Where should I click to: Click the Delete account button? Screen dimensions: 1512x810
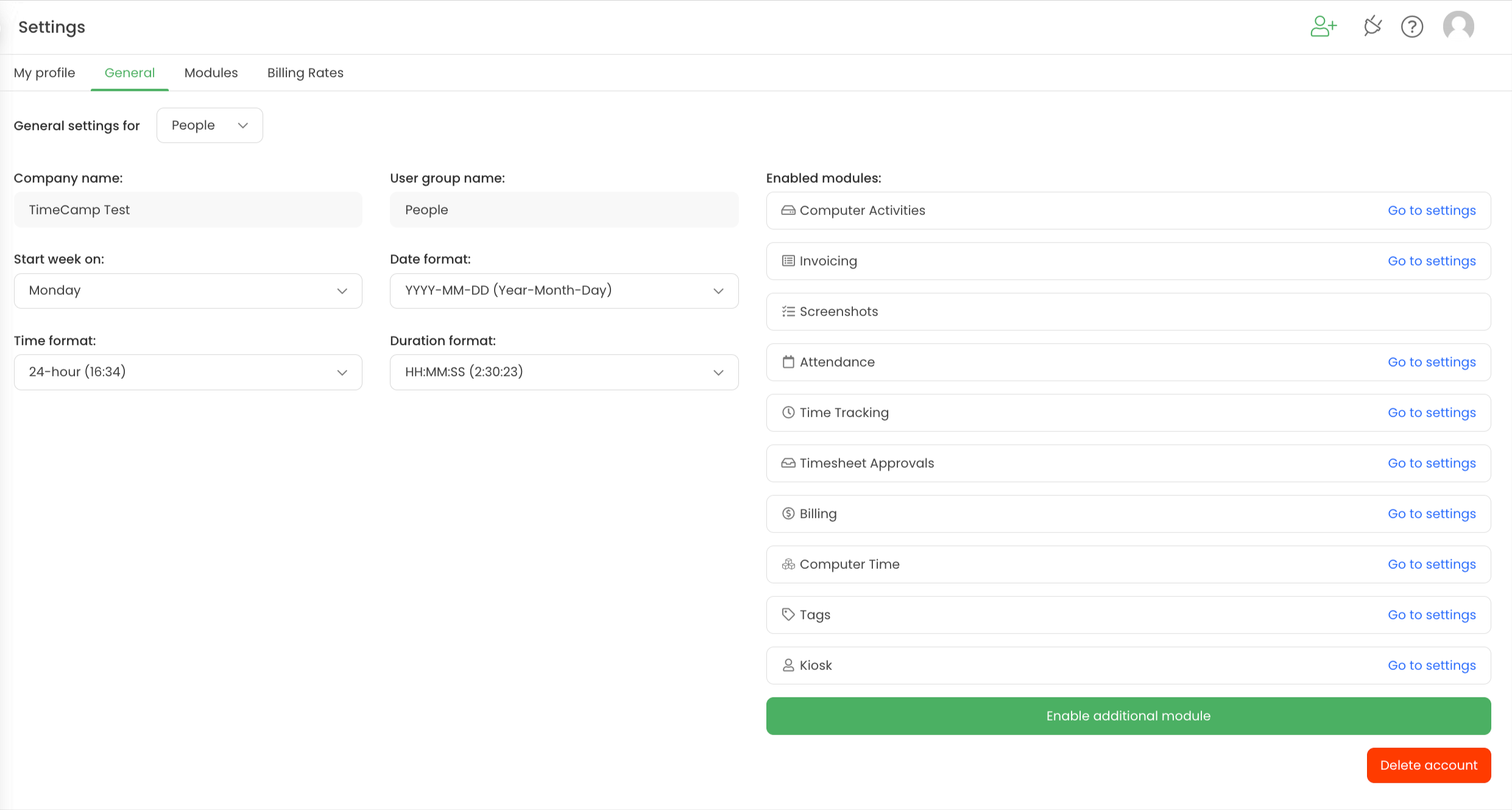(x=1428, y=766)
